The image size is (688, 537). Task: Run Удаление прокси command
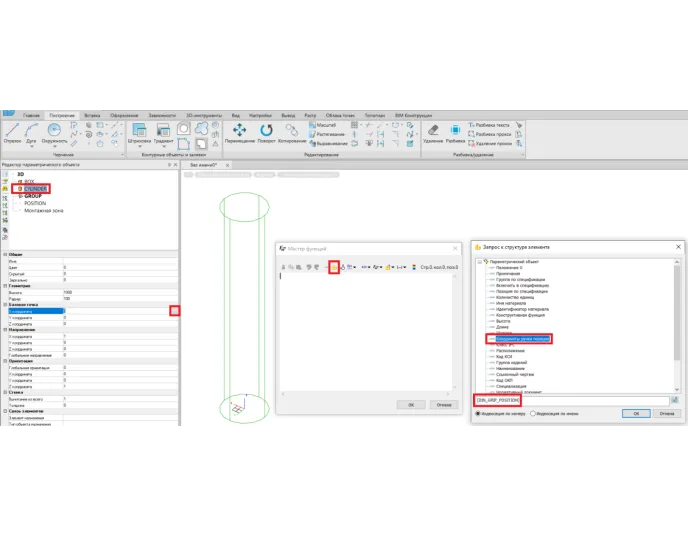click(x=490, y=143)
